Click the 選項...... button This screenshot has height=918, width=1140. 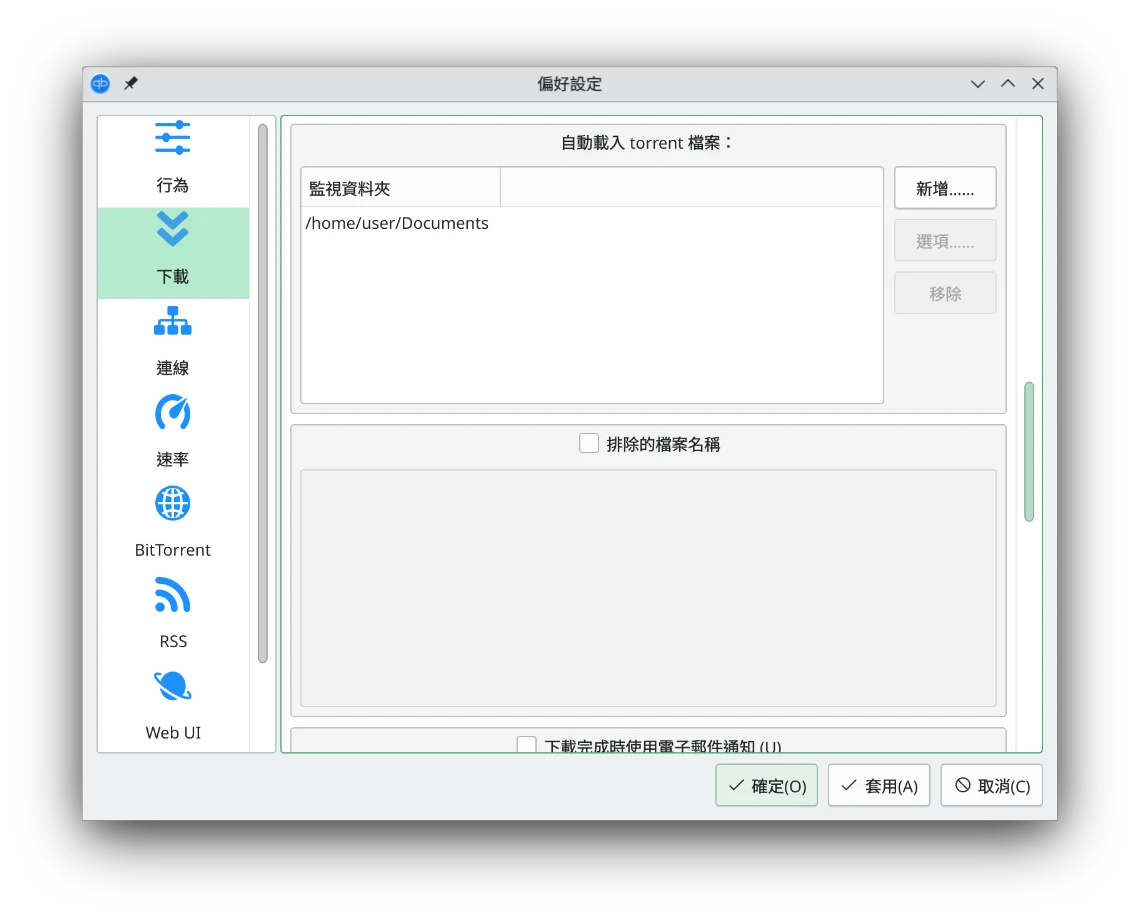(x=944, y=241)
